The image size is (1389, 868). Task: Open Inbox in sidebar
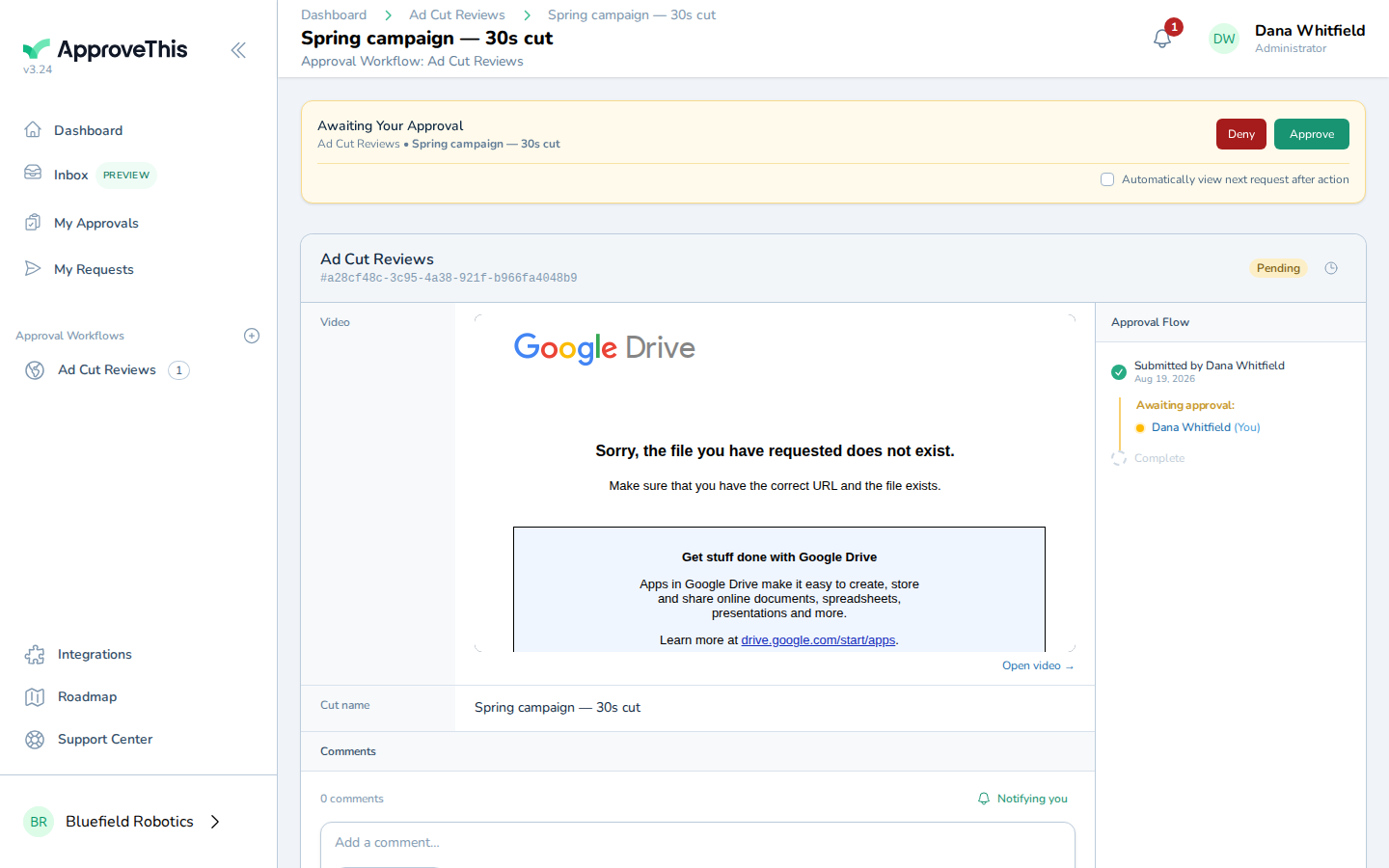[x=70, y=175]
